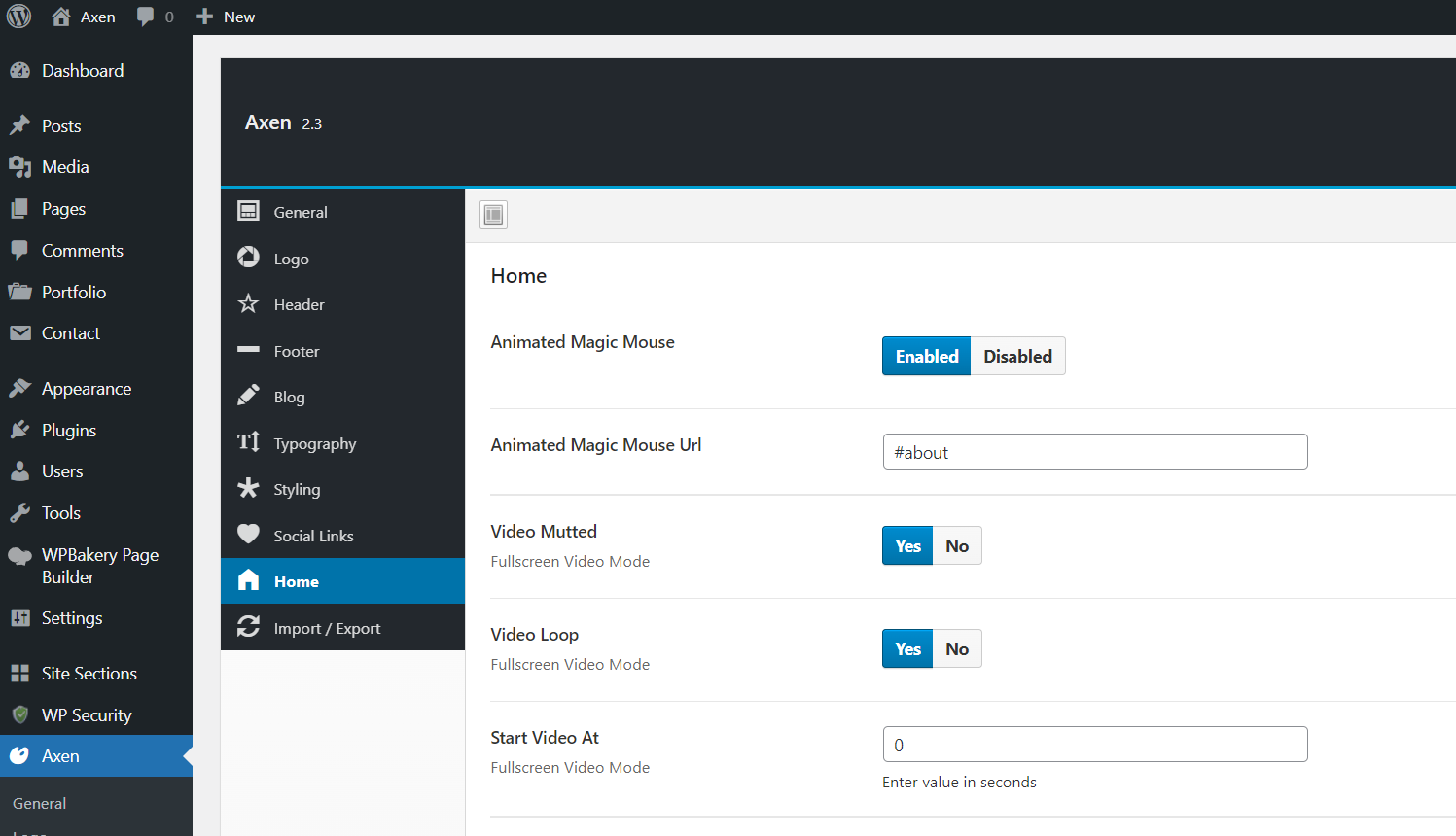Open the WP Security menu

[x=87, y=714]
